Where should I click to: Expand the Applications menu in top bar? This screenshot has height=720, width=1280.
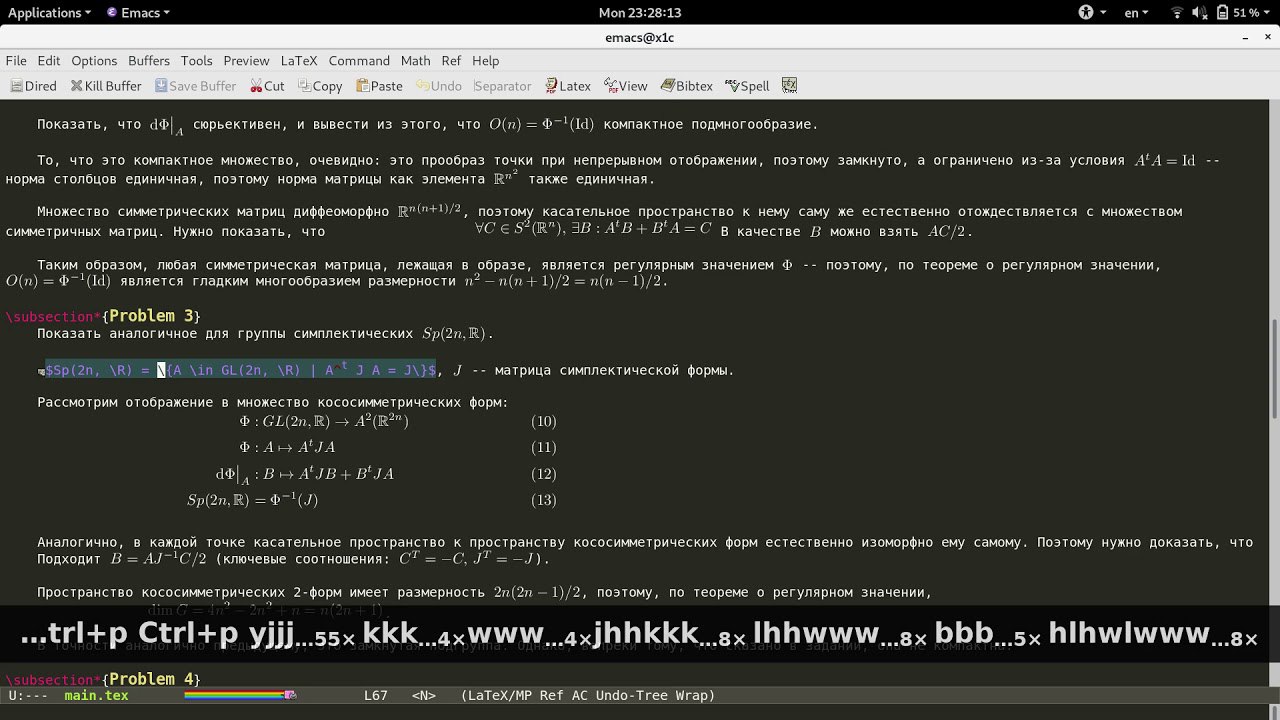[49, 12]
